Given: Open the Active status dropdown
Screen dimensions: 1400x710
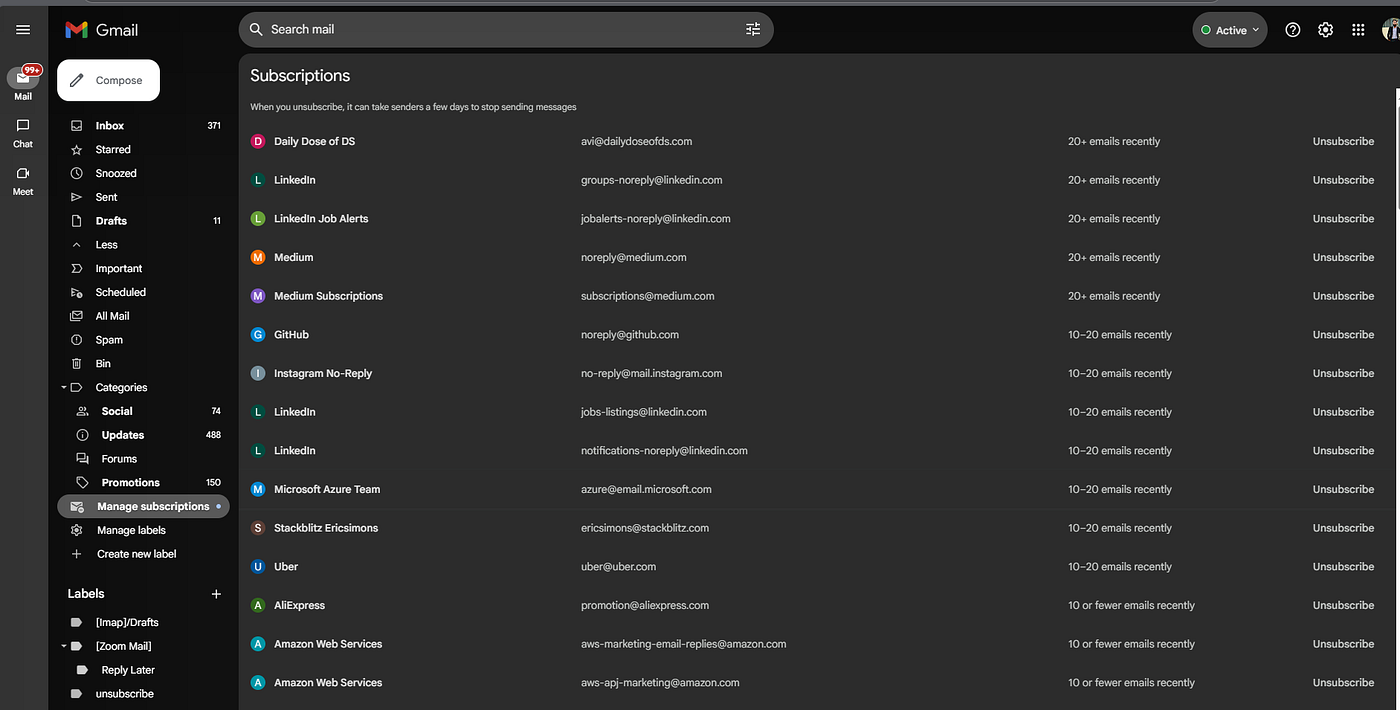Looking at the screenshot, I should 1230,30.
